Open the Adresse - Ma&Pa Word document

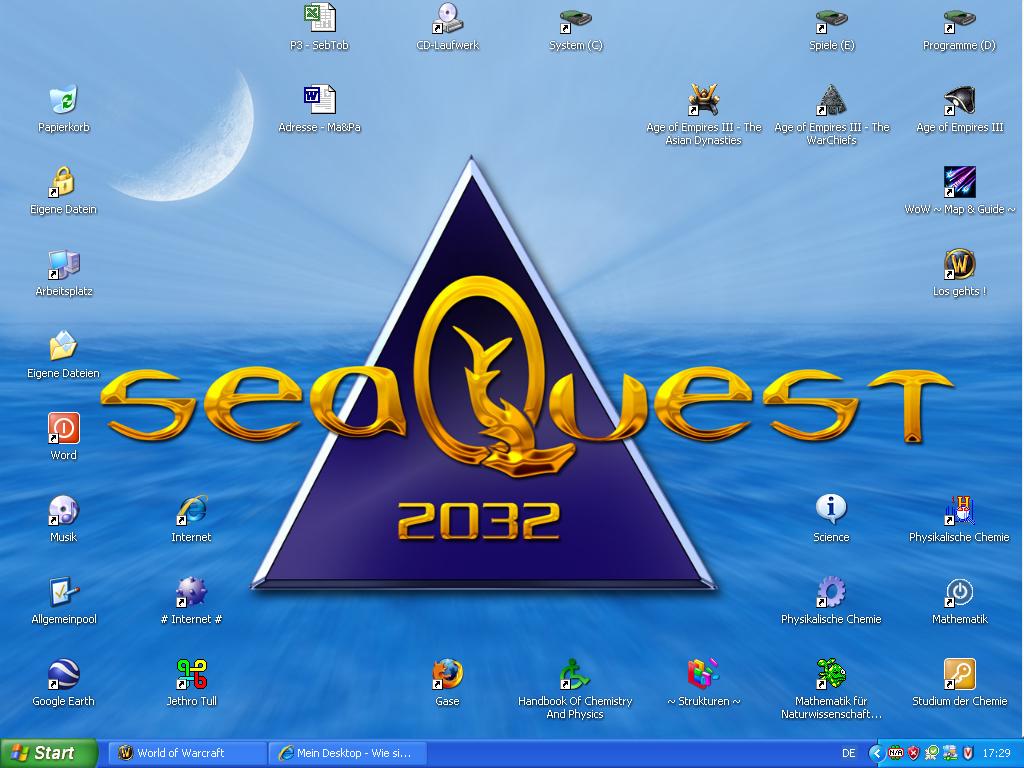[319, 101]
